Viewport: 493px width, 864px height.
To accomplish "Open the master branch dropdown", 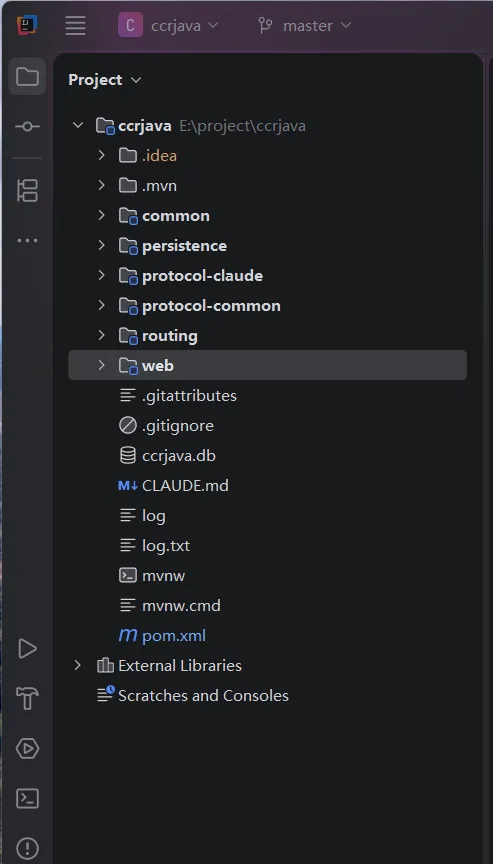I will pyautogui.click(x=305, y=25).
